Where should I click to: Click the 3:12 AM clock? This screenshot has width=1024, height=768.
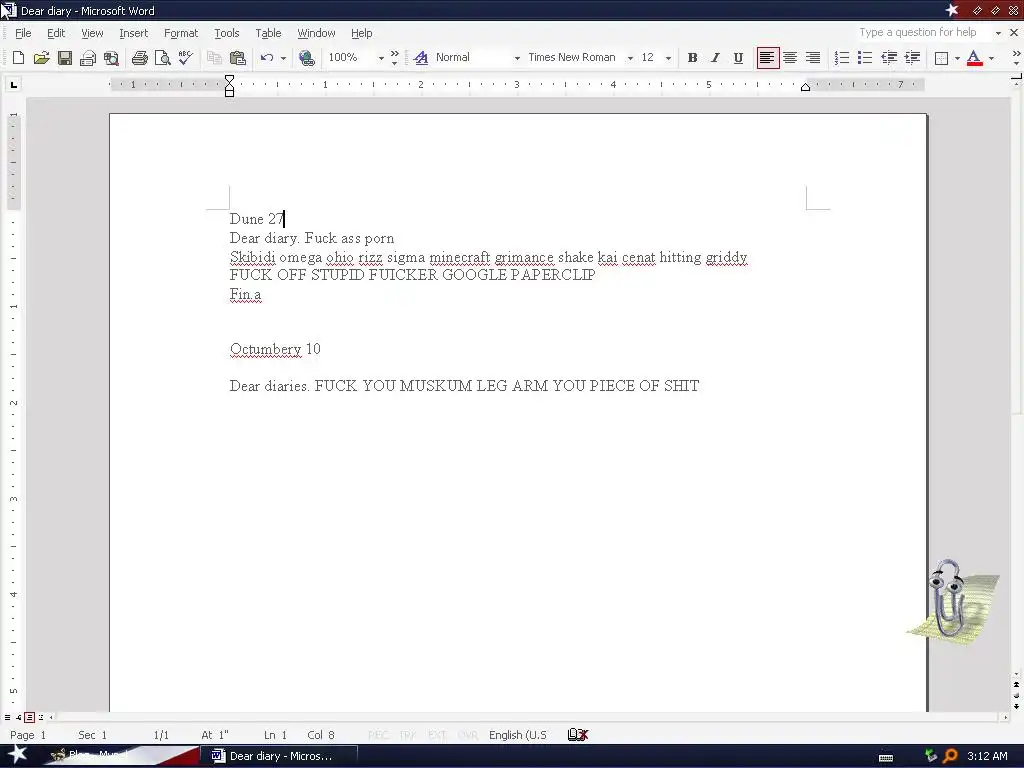click(x=987, y=756)
